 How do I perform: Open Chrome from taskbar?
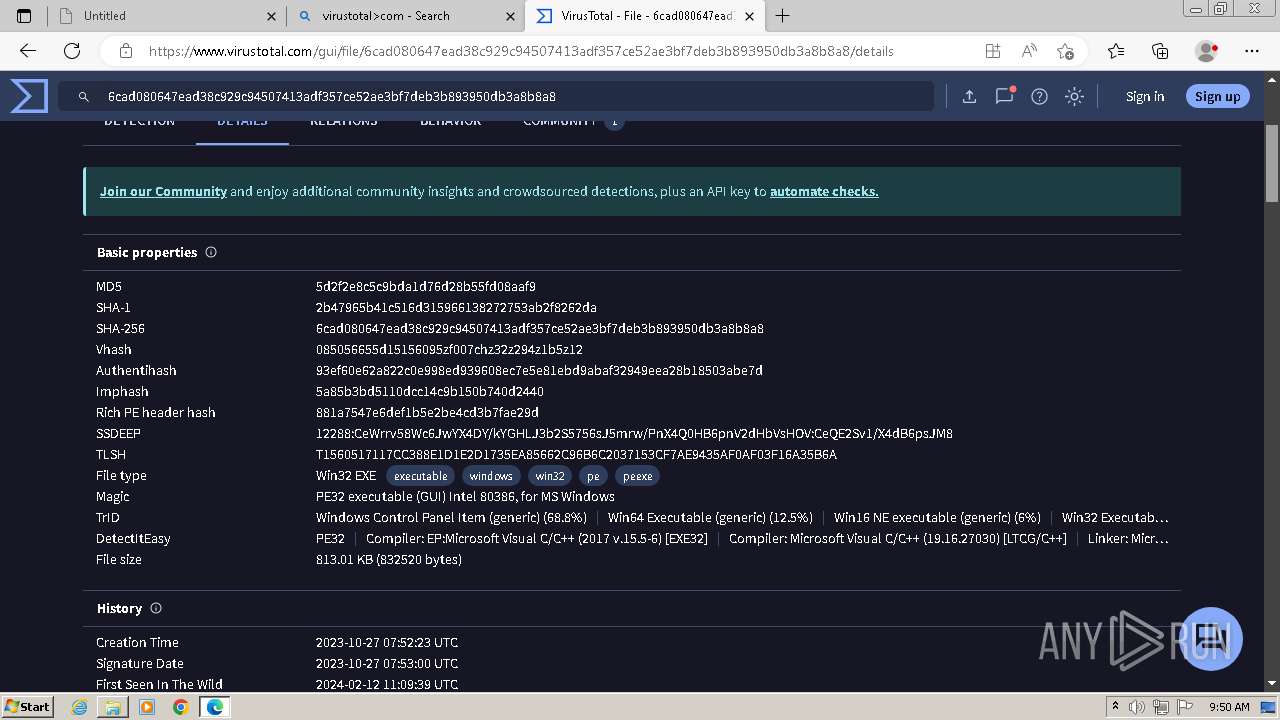(180, 707)
